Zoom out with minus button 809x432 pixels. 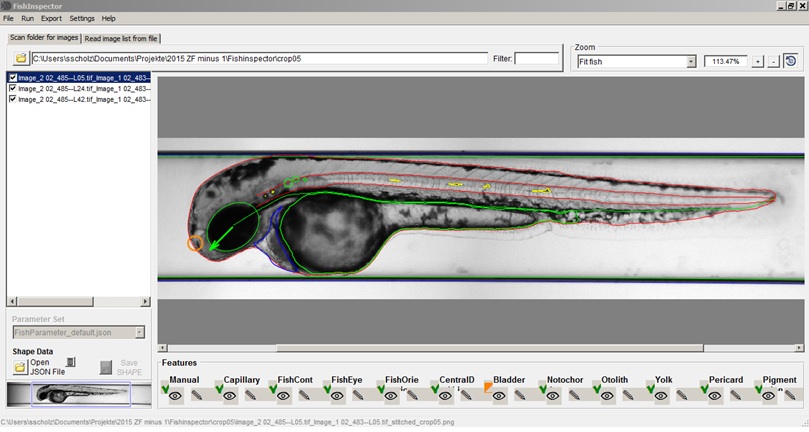[x=773, y=61]
